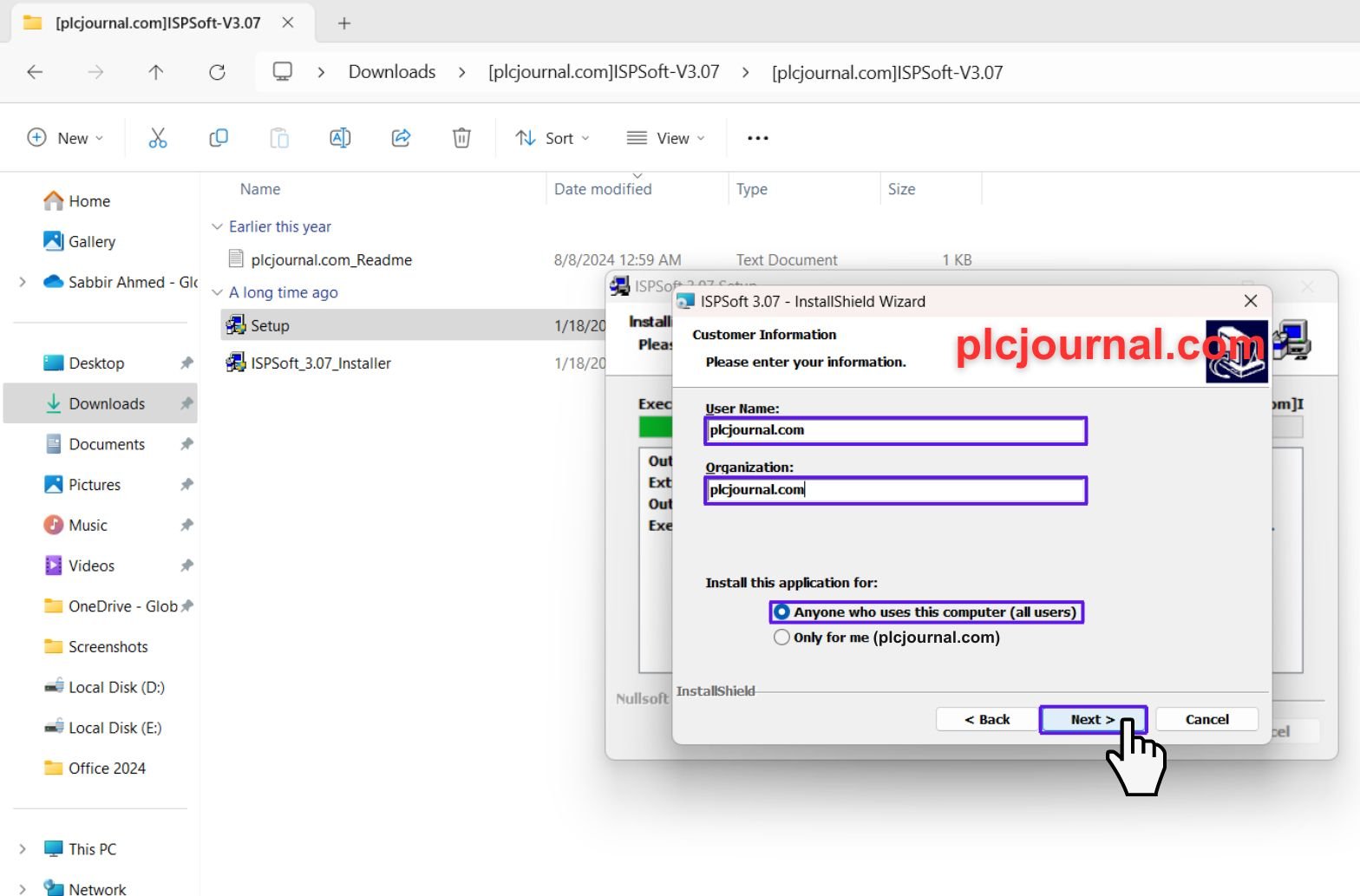Select the Setup file row

(413, 325)
